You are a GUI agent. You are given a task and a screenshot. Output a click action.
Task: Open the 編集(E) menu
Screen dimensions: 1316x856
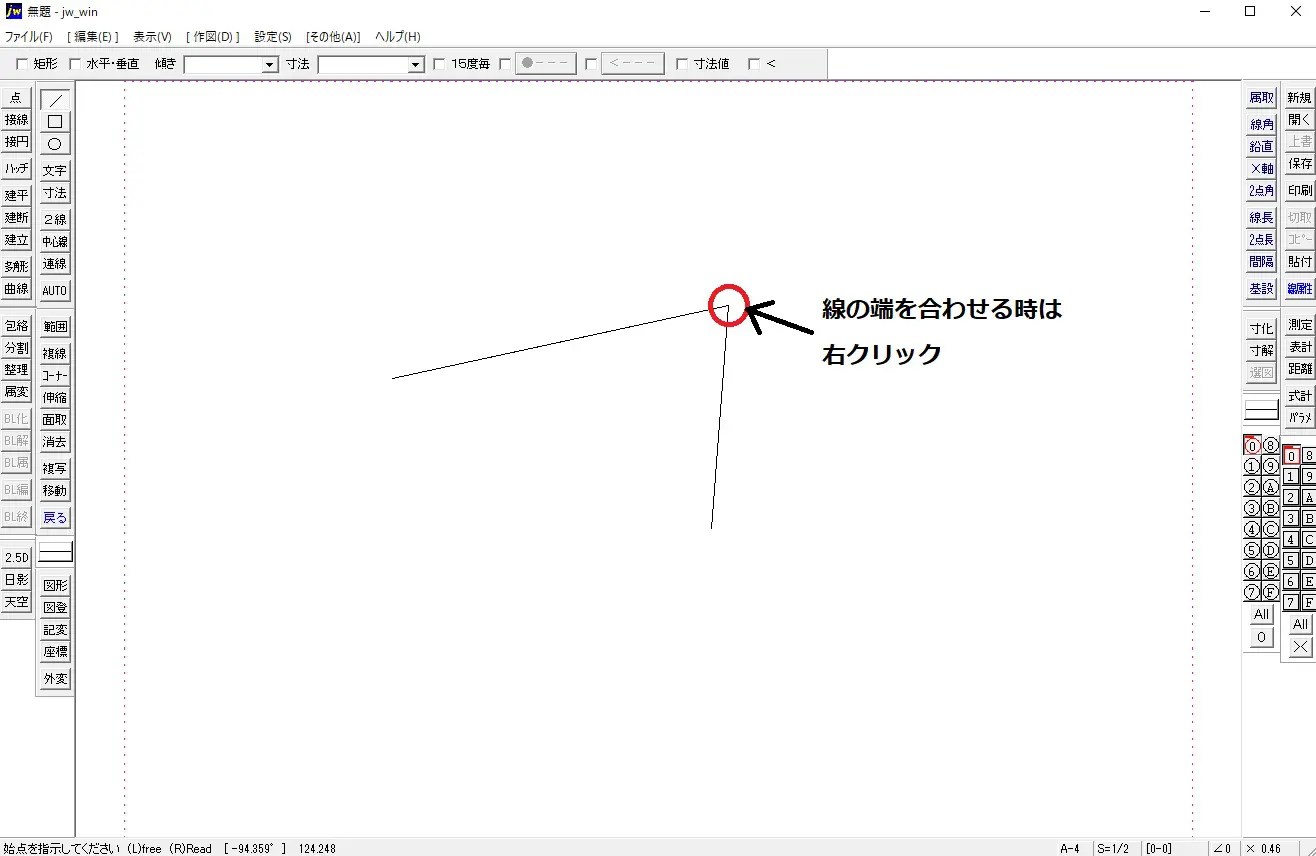[x=93, y=37]
